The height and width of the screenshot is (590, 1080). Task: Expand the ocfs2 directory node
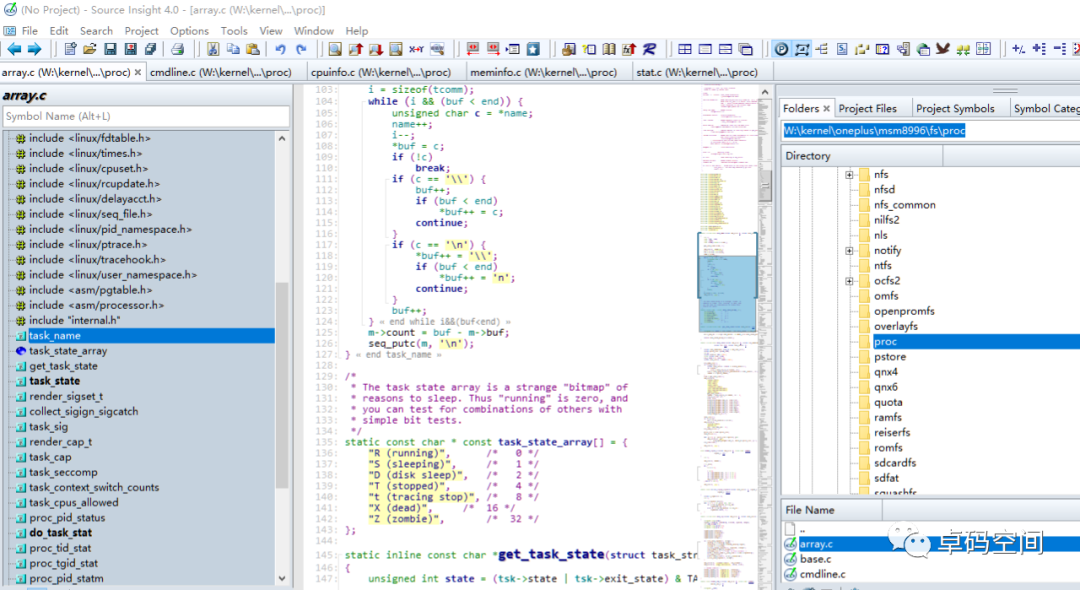849,281
